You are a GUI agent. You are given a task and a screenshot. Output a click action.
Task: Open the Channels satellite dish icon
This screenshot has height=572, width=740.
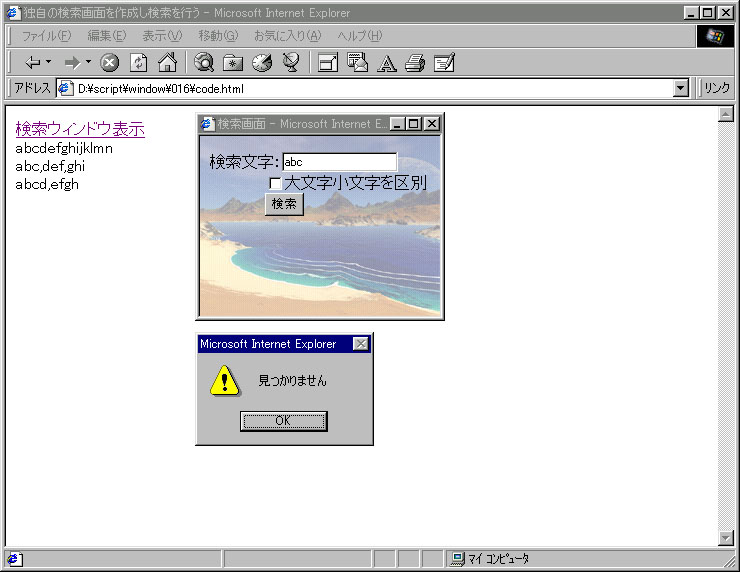pos(291,62)
